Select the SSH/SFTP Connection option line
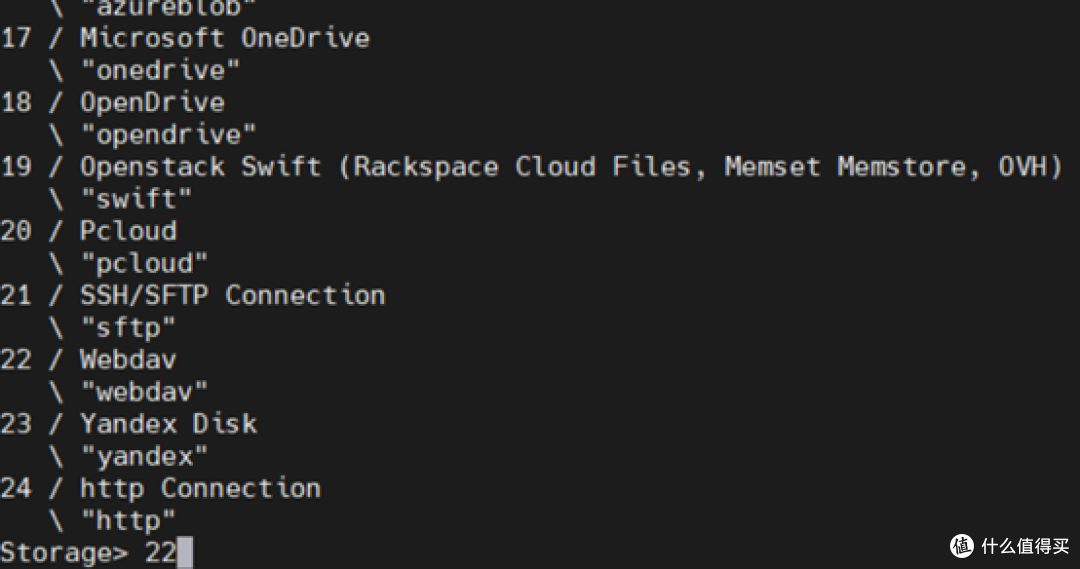The width and height of the screenshot is (1080, 569). 232,296
